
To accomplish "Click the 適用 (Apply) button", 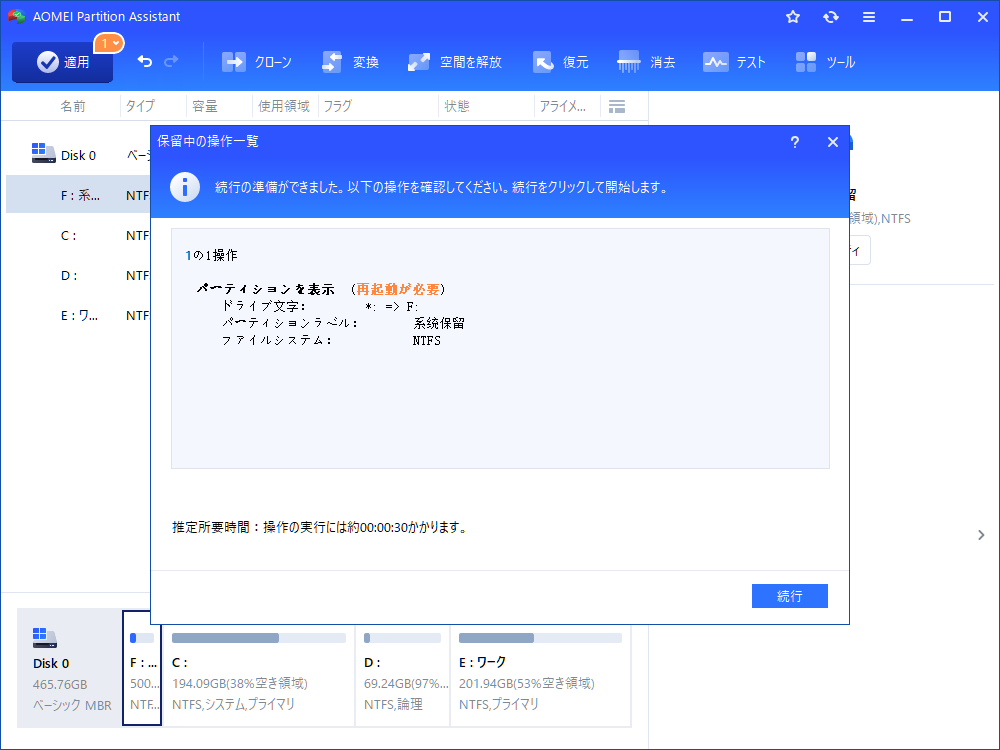I will pos(62,62).
